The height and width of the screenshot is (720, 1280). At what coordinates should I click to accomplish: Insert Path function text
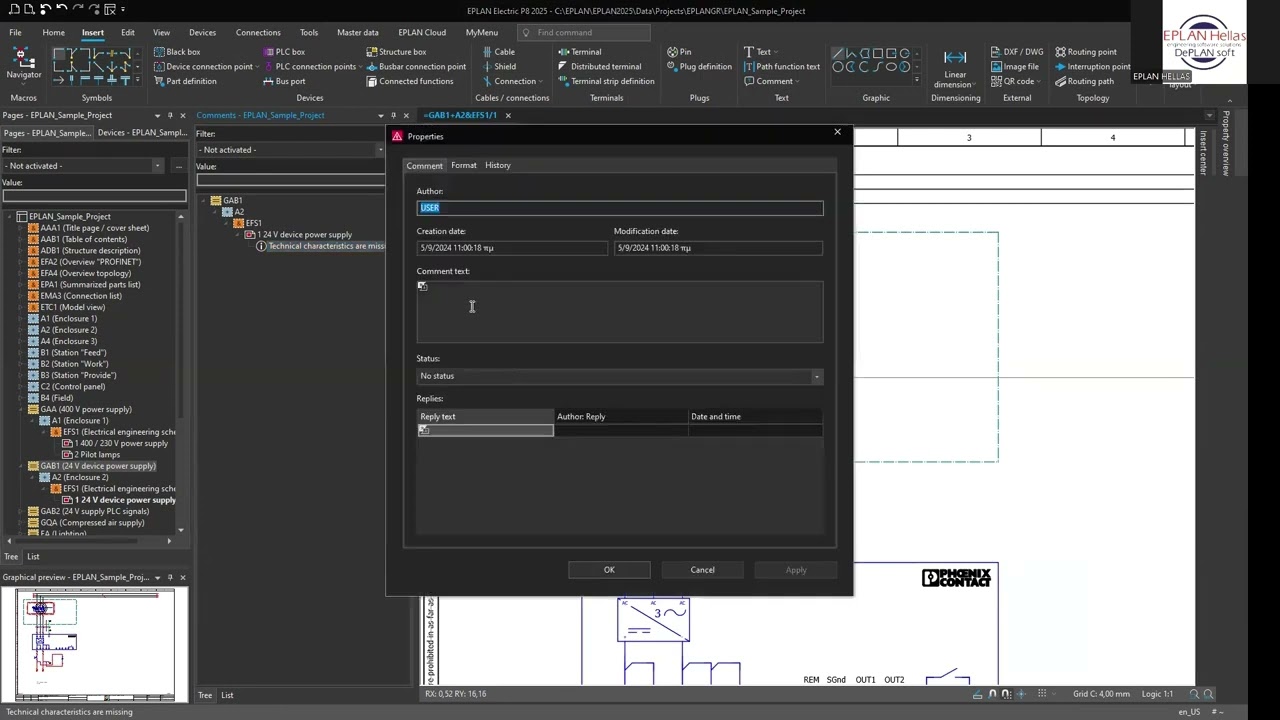coord(781,67)
